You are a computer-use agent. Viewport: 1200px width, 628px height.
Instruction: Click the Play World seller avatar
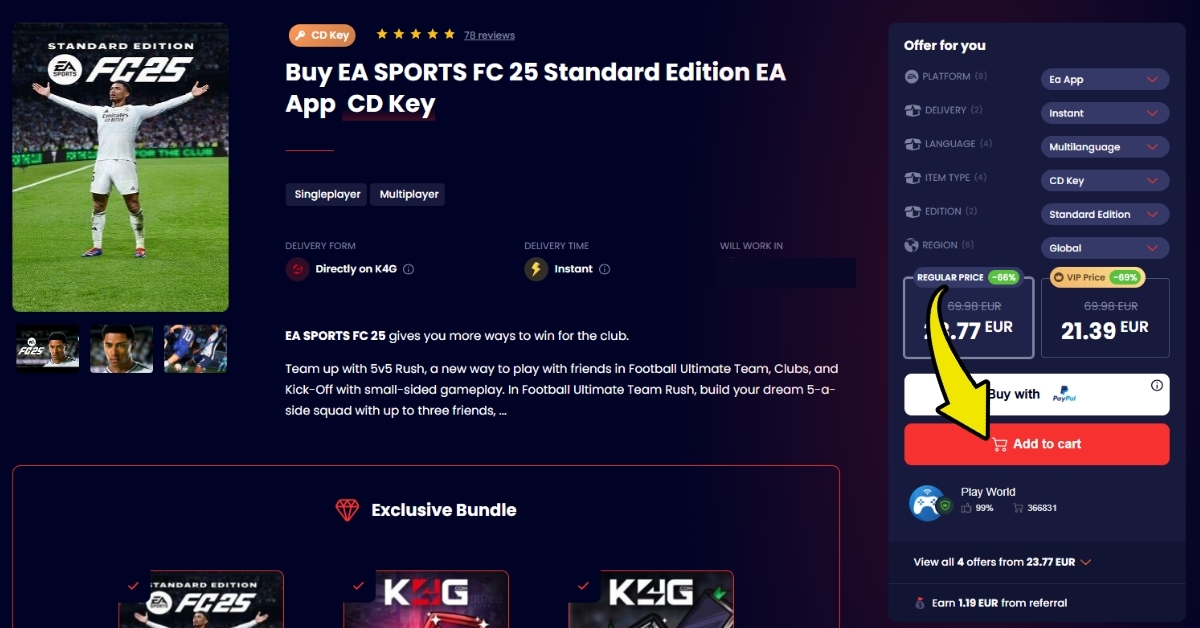pyautogui.click(x=927, y=502)
